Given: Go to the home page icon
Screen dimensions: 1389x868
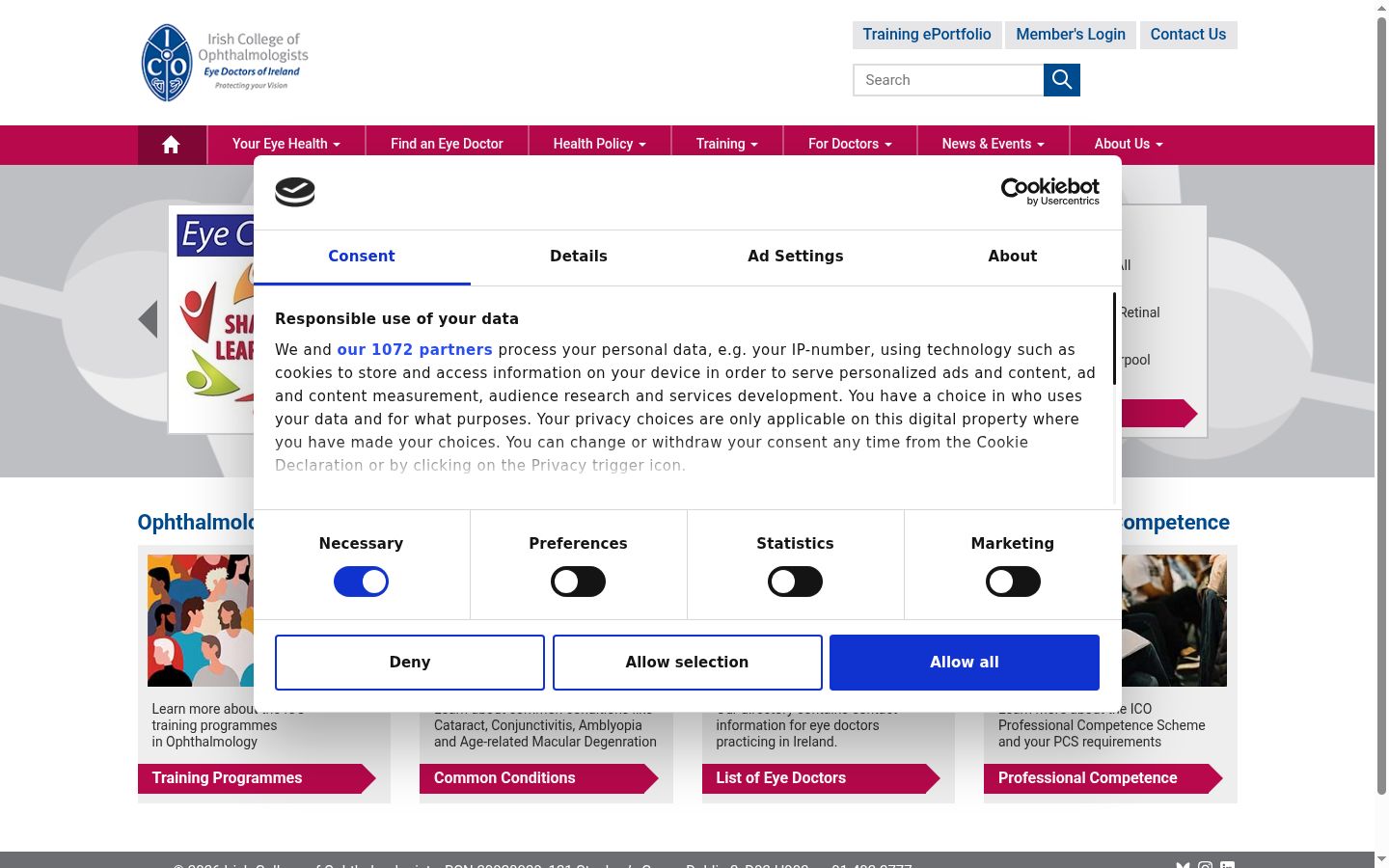Looking at the screenshot, I should pos(171,145).
